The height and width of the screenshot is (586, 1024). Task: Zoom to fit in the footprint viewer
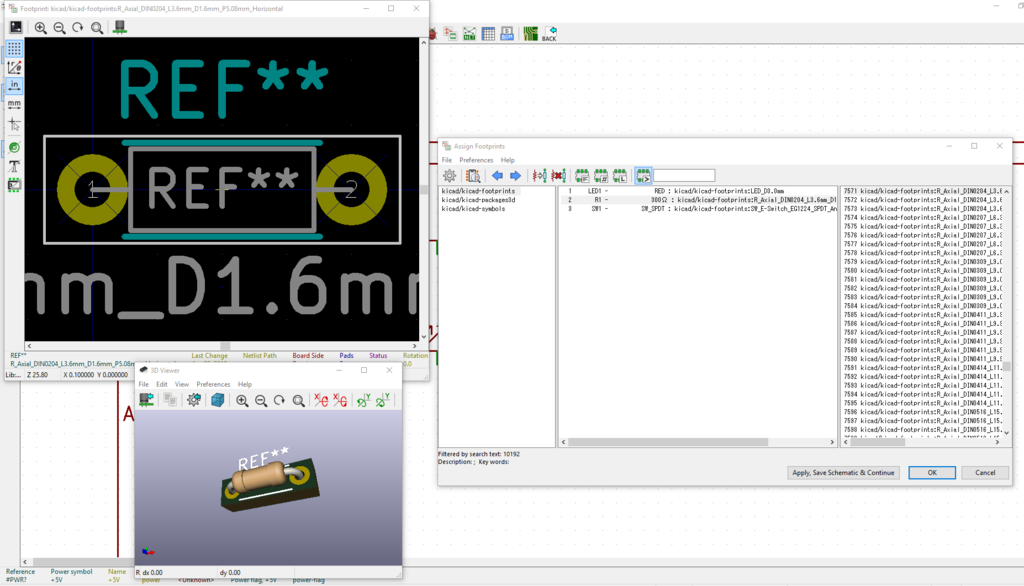(x=97, y=27)
